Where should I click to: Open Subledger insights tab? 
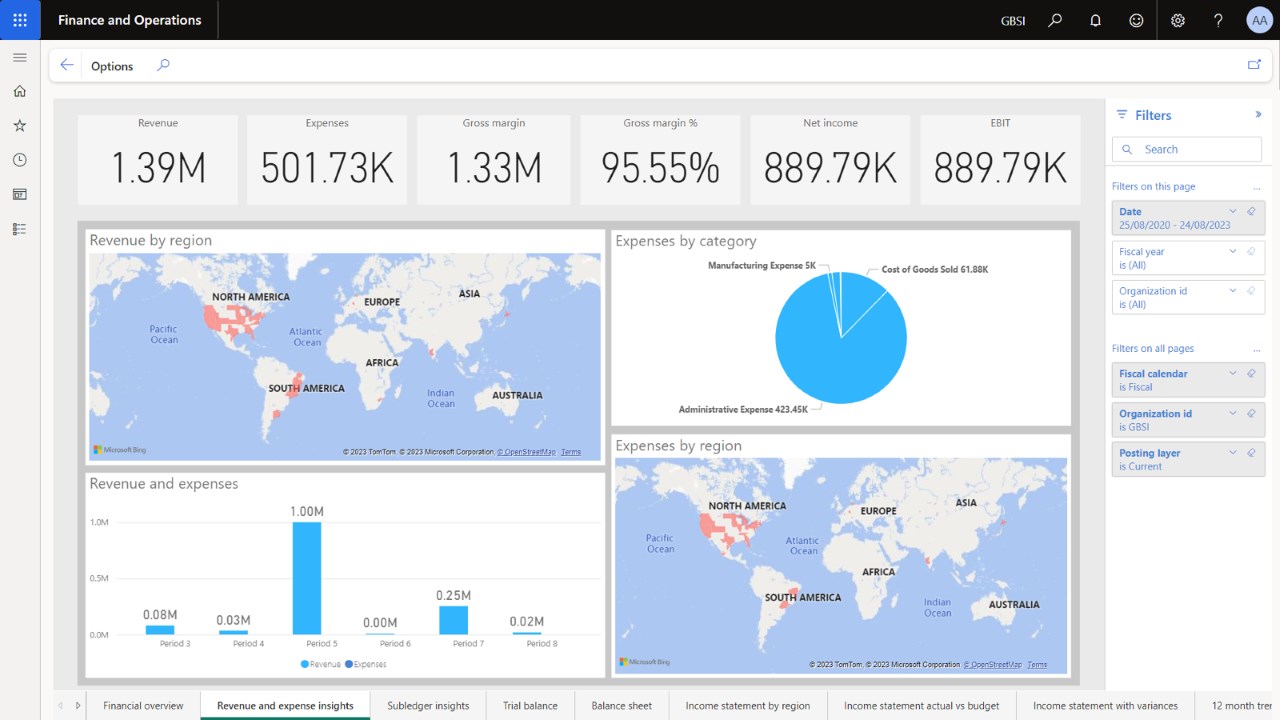tap(428, 705)
